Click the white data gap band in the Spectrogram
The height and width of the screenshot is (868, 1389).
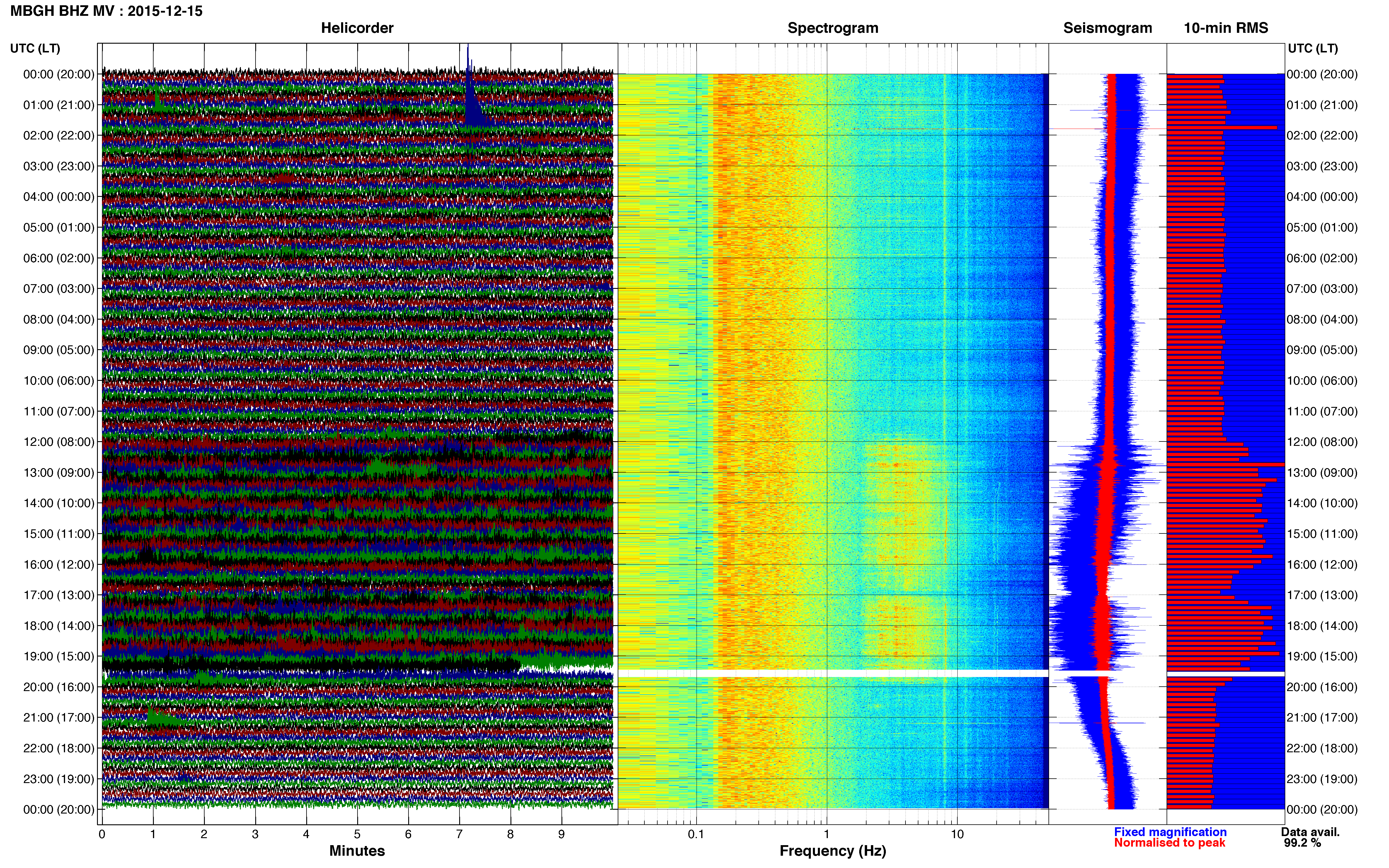coord(833,673)
